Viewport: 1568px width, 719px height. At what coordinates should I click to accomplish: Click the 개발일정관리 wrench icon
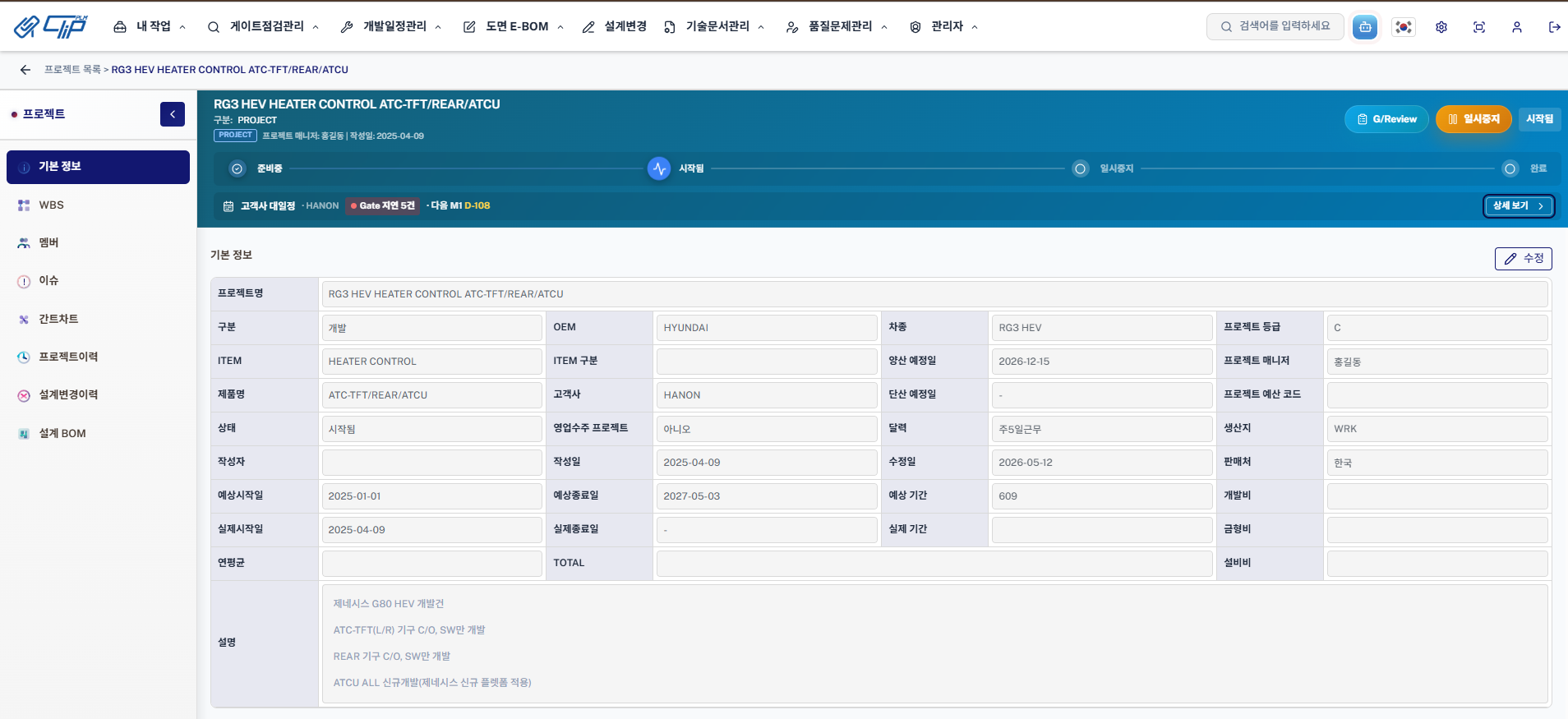347,27
